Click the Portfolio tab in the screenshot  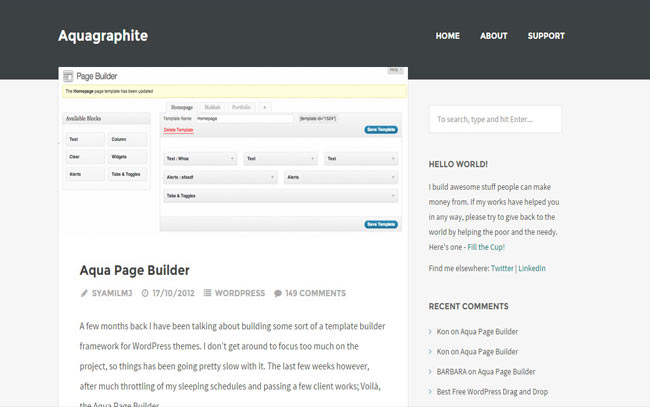(241, 107)
